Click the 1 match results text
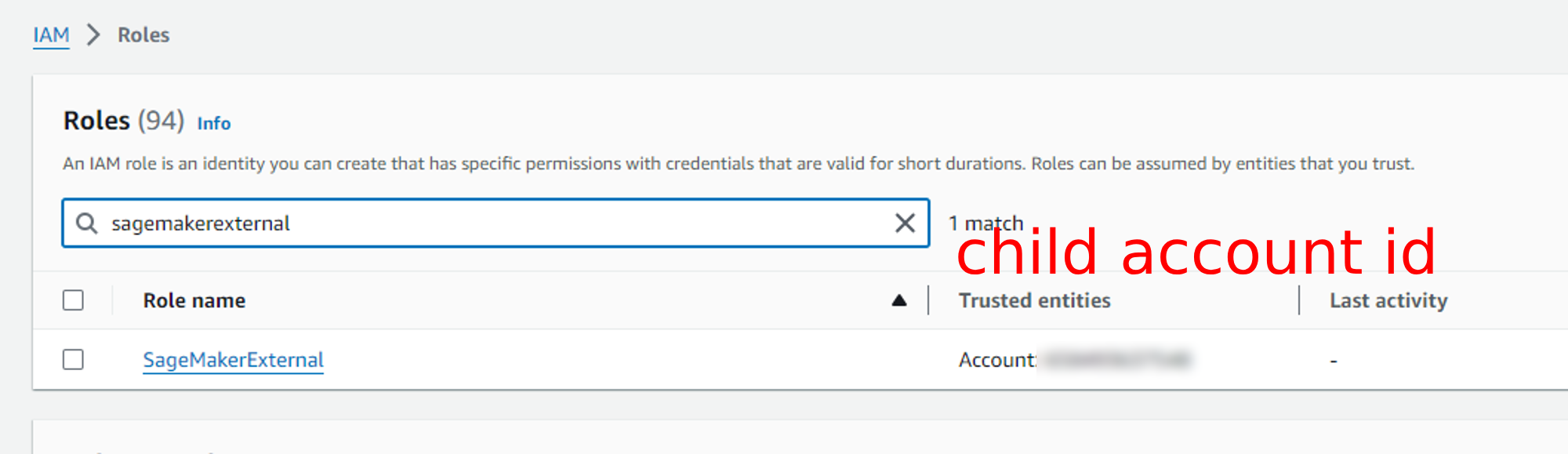The width and height of the screenshot is (1568, 454). (985, 223)
